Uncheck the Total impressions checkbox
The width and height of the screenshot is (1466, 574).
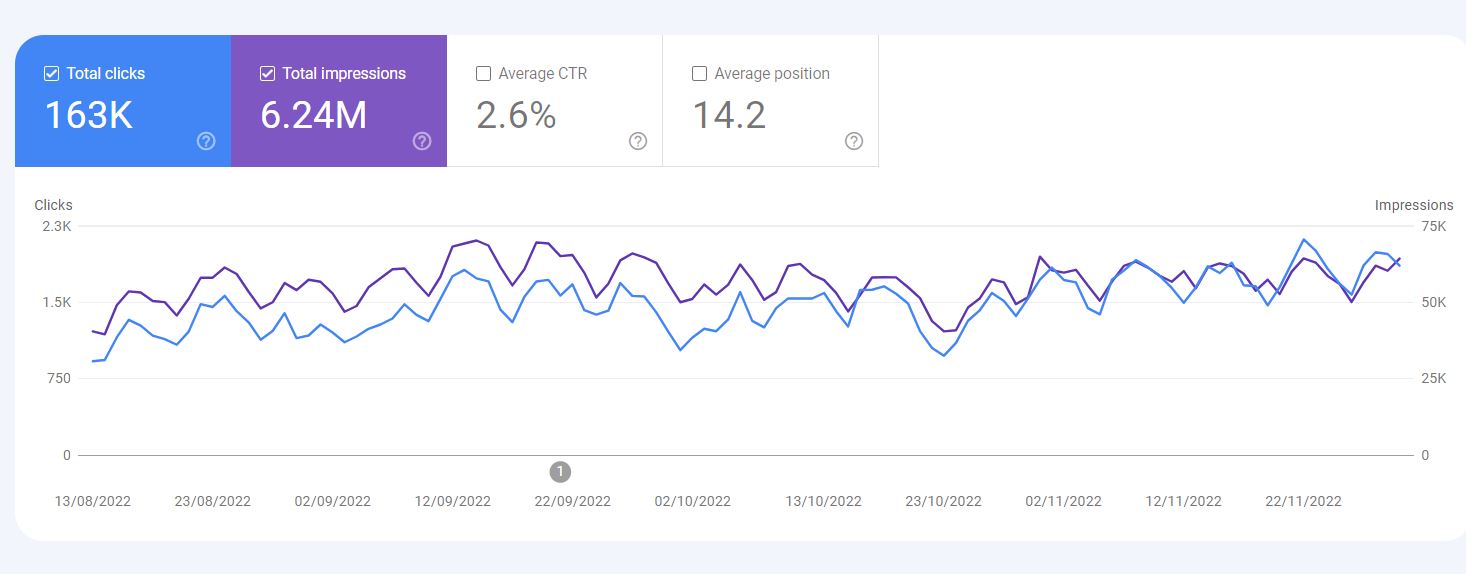coord(267,73)
